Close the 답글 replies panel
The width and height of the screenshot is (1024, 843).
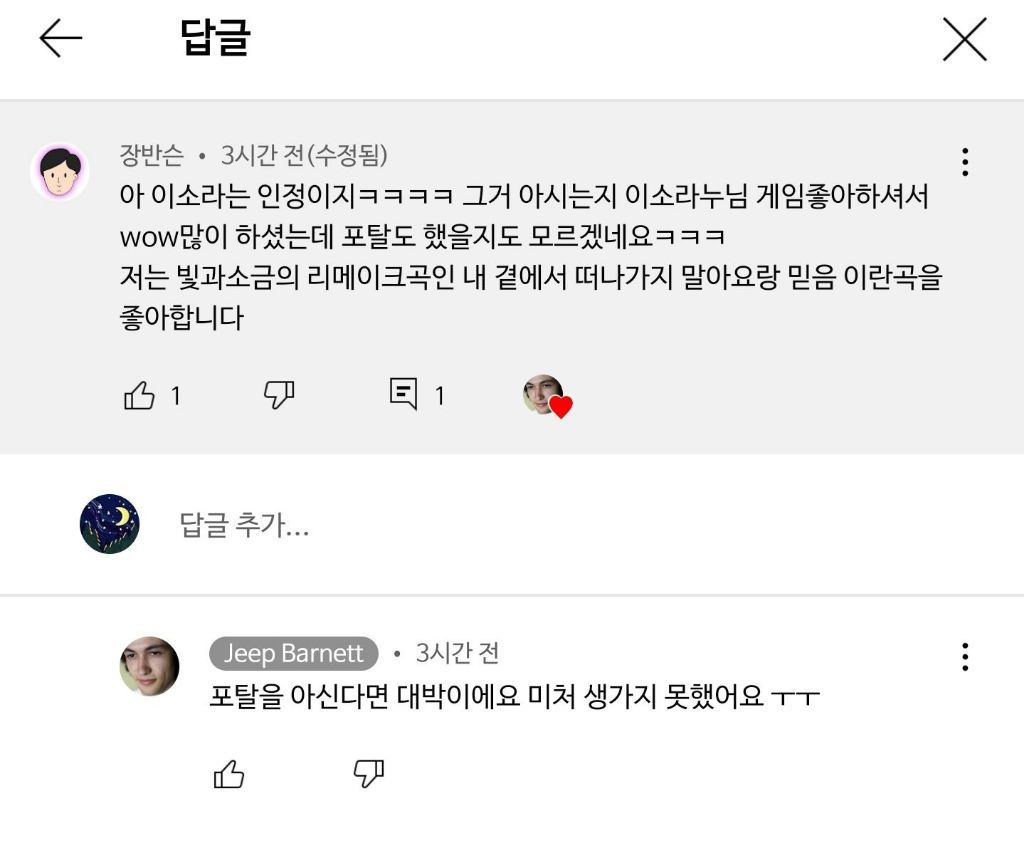click(964, 40)
